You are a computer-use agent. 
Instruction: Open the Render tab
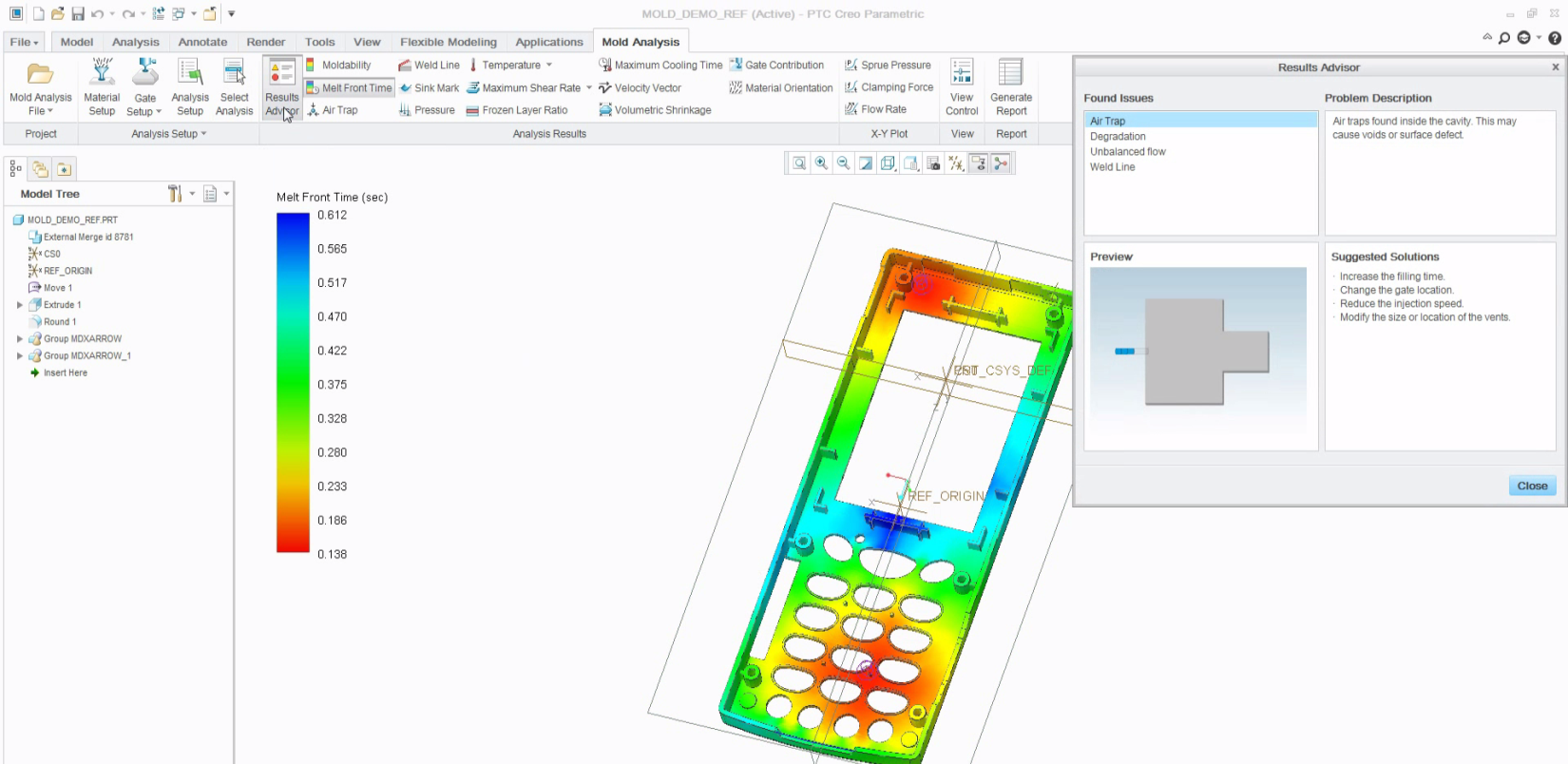click(x=266, y=42)
